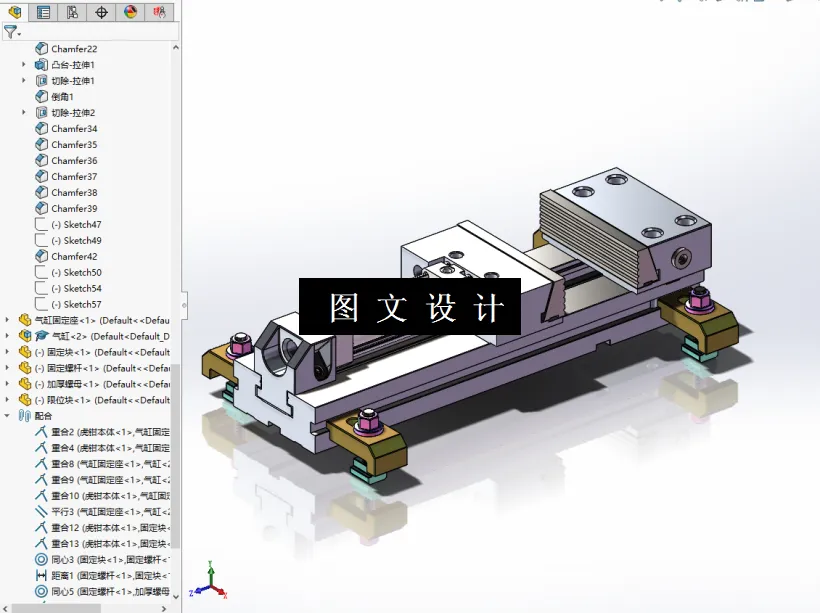Select the 配合 mates group paperclip icon
Image resolution: width=820 pixels, height=613 pixels.
(x=26, y=415)
